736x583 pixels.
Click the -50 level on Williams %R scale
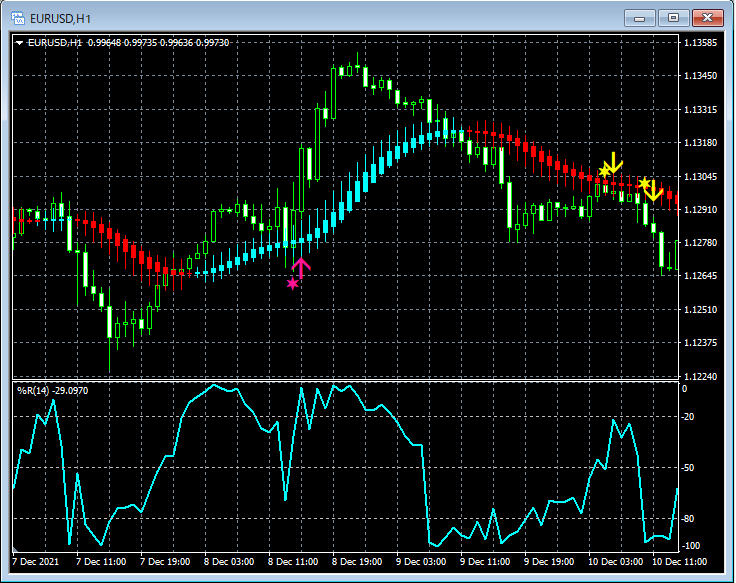tap(688, 468)
